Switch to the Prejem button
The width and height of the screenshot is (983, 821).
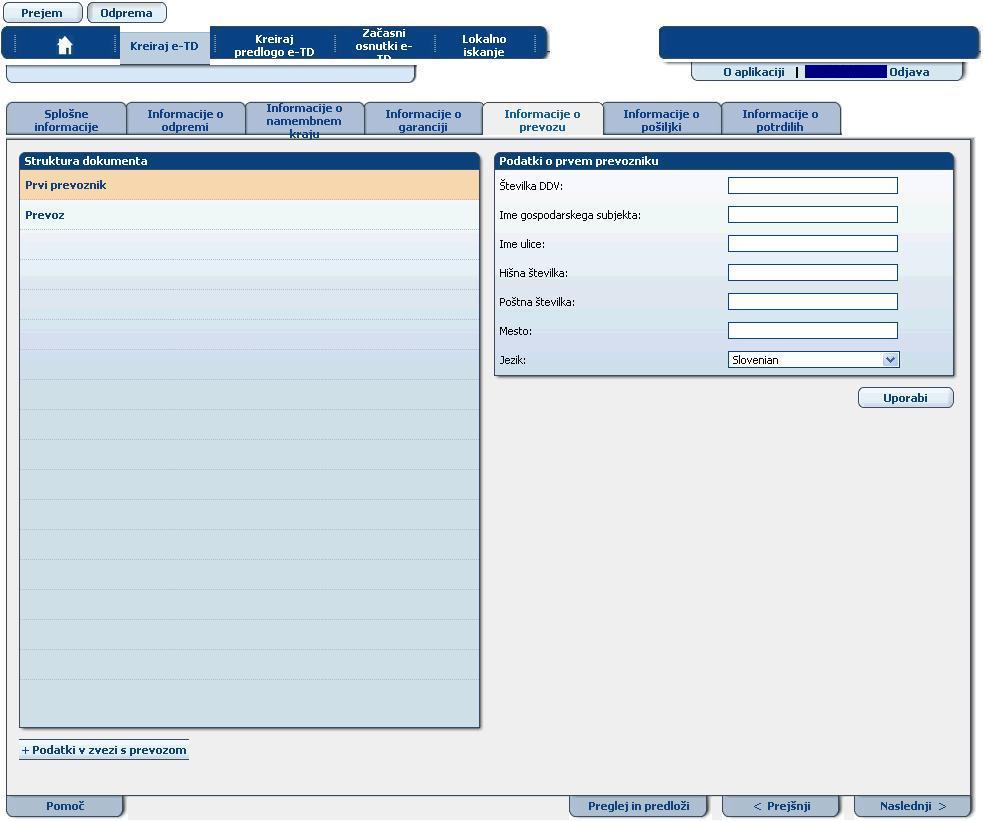(42, 13)
